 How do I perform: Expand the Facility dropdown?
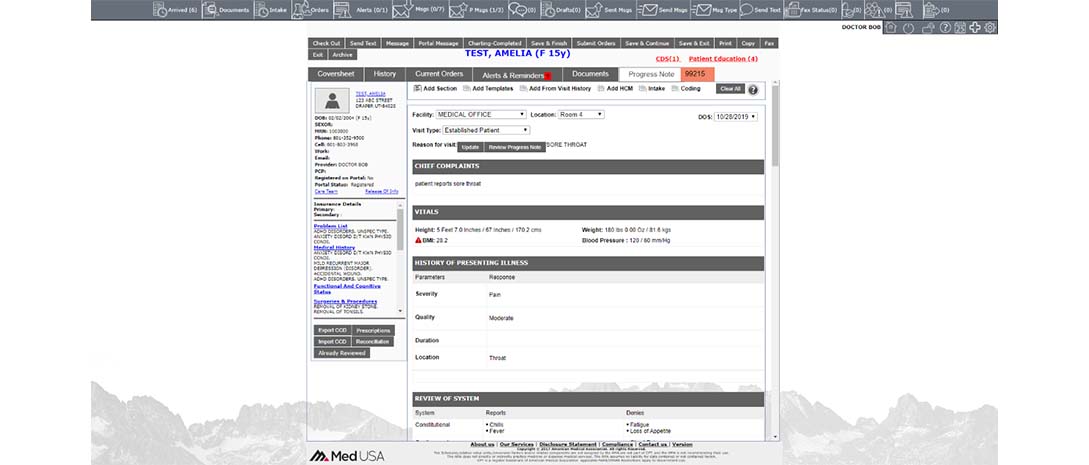[x=481, y=115]
